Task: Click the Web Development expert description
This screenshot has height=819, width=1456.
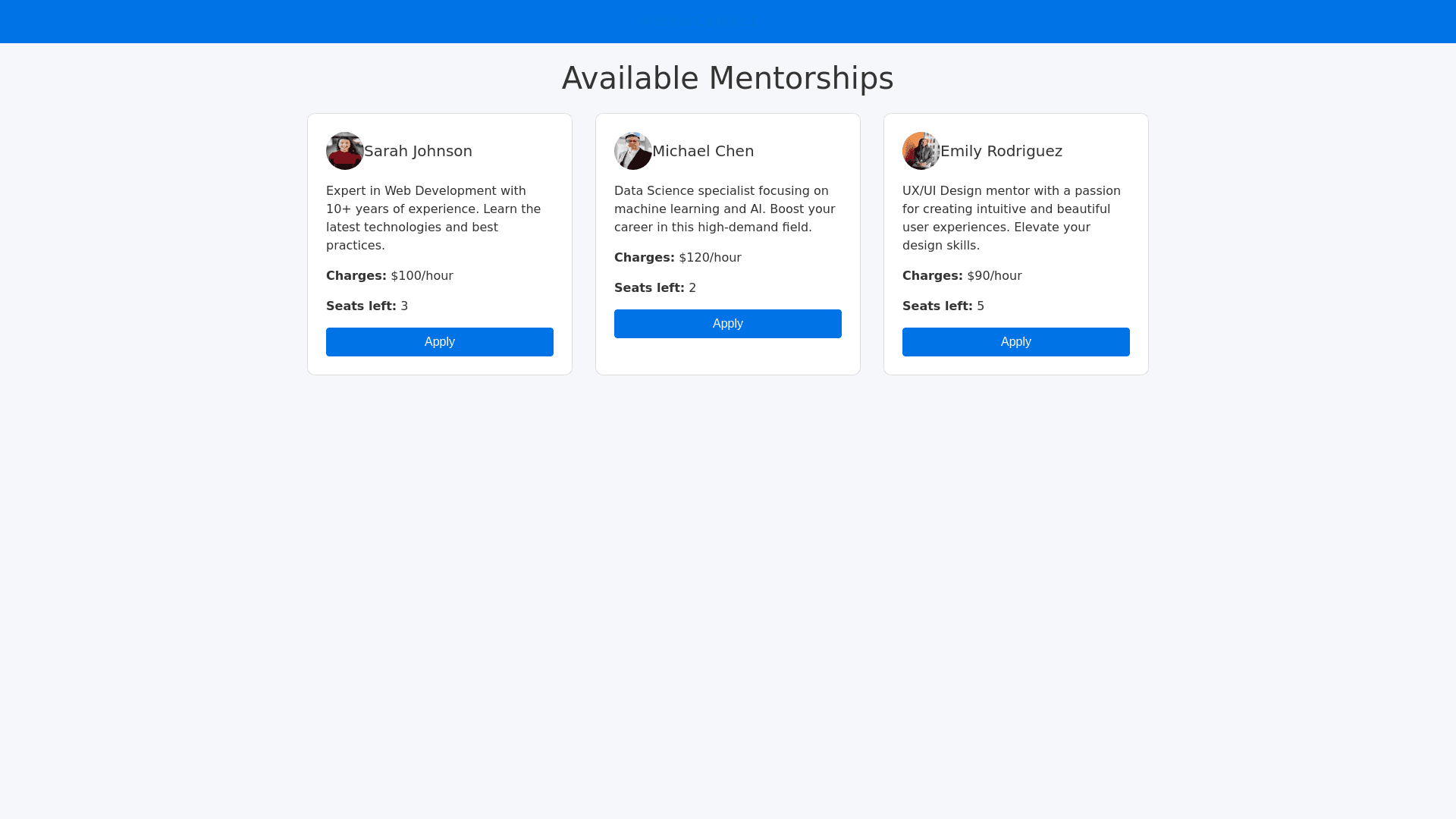Action: point(434,218)
